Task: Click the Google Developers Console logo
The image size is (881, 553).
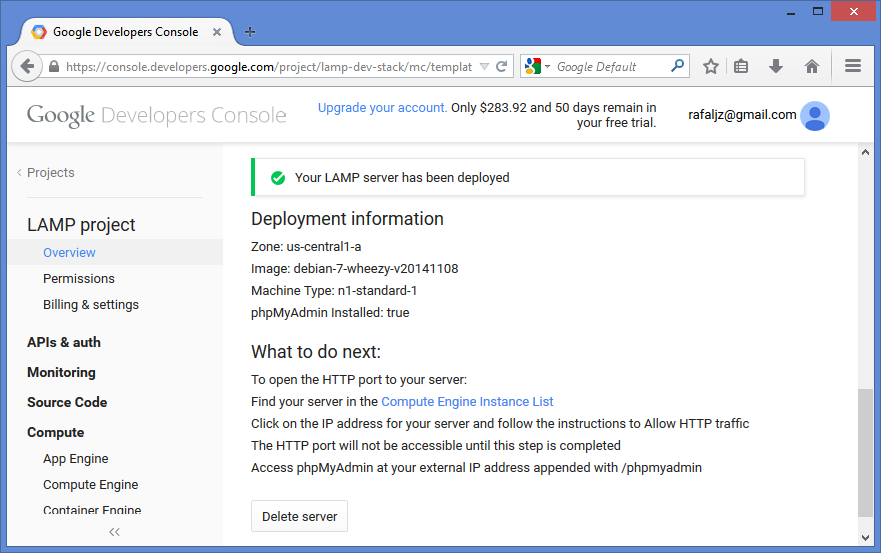Action: coord(156,115)
